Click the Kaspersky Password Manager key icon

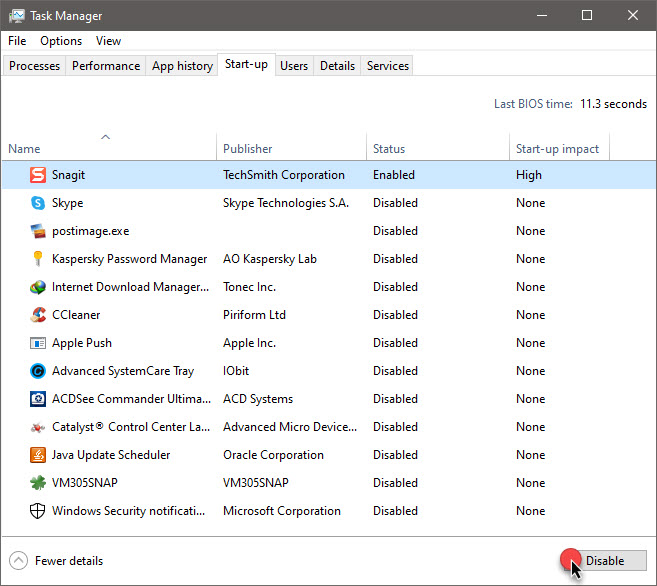[38, 259]
